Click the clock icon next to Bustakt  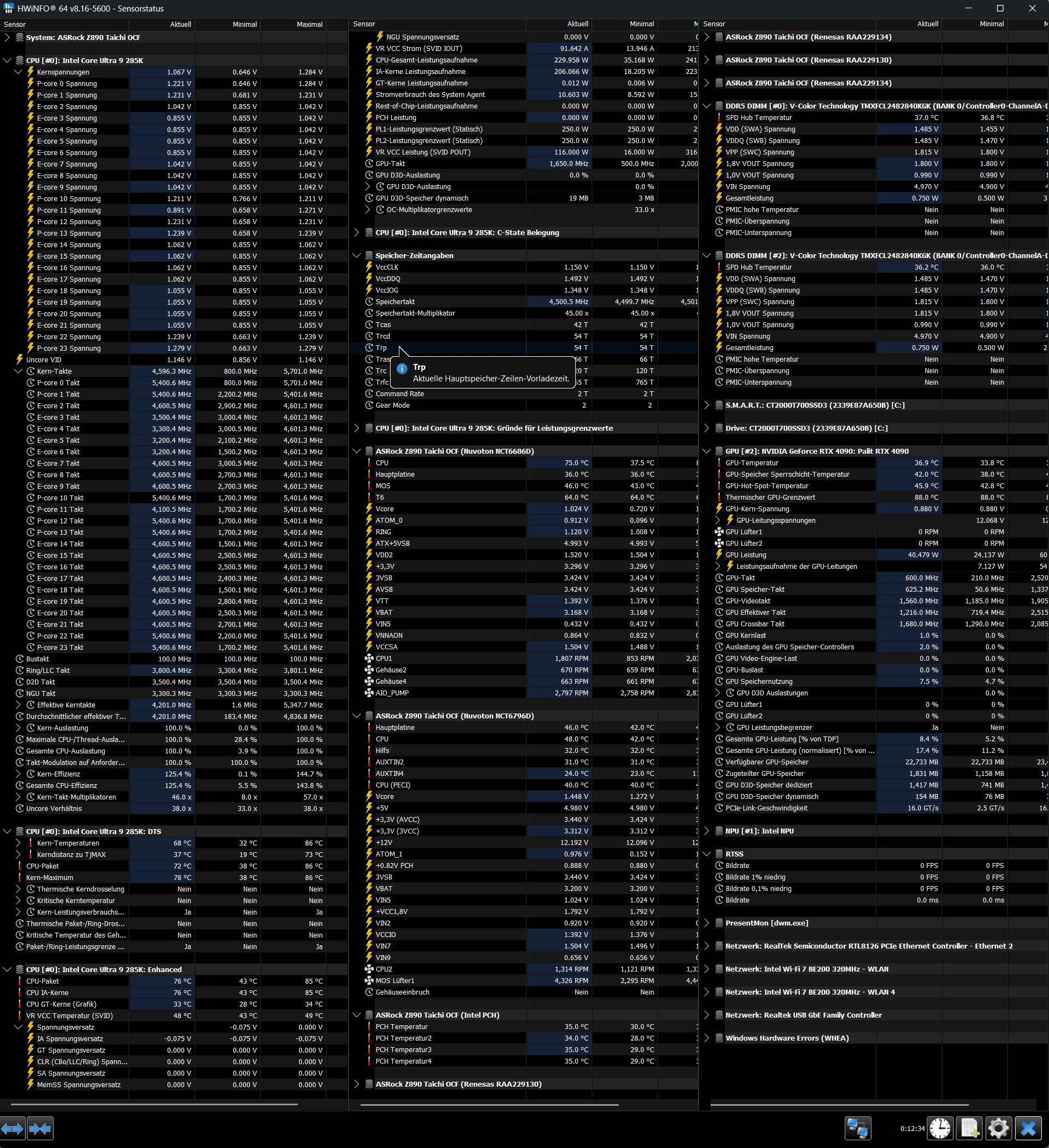pyautogui.click(x=19, y=659)
